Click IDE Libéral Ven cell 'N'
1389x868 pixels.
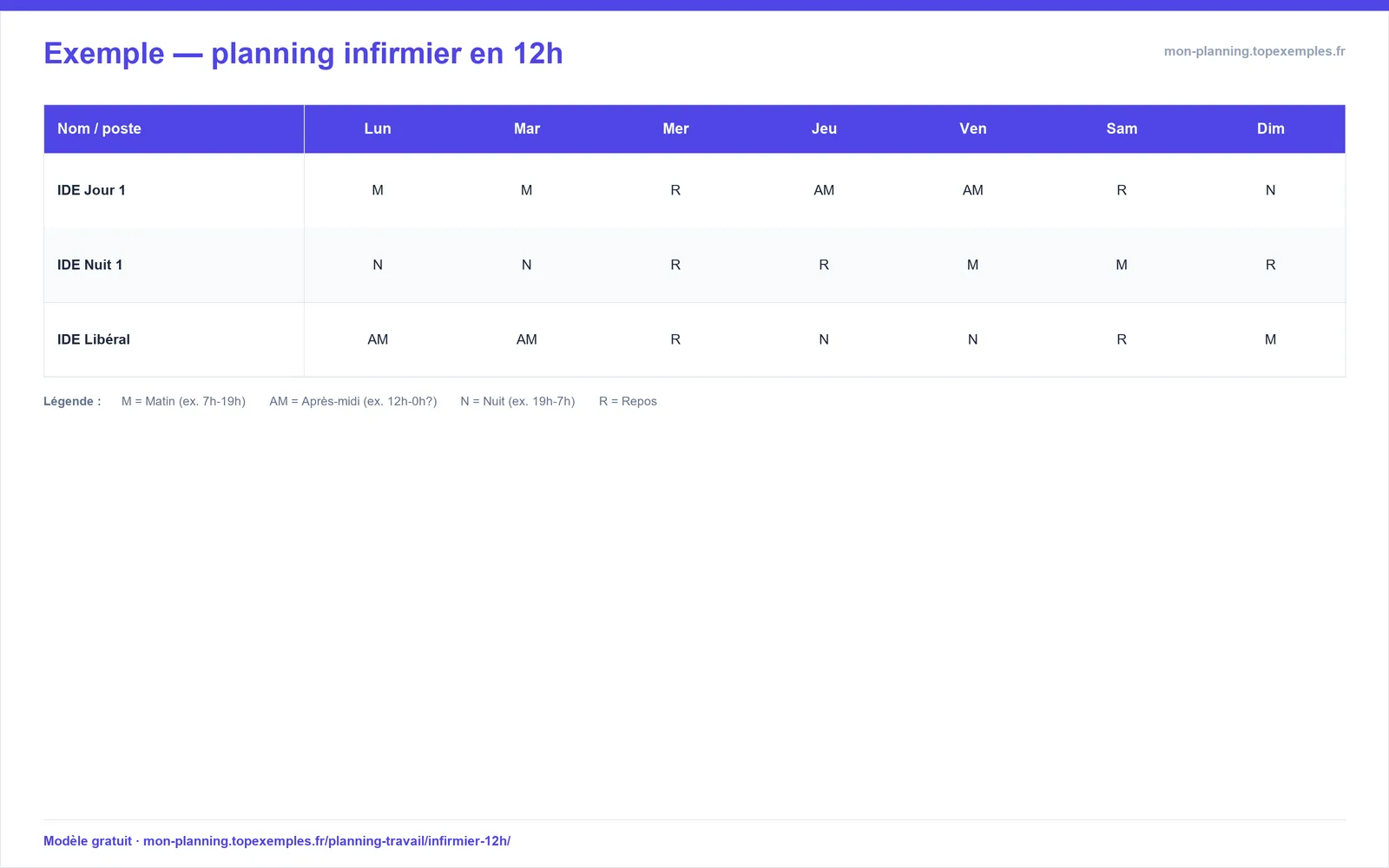(x=973, y=339)
